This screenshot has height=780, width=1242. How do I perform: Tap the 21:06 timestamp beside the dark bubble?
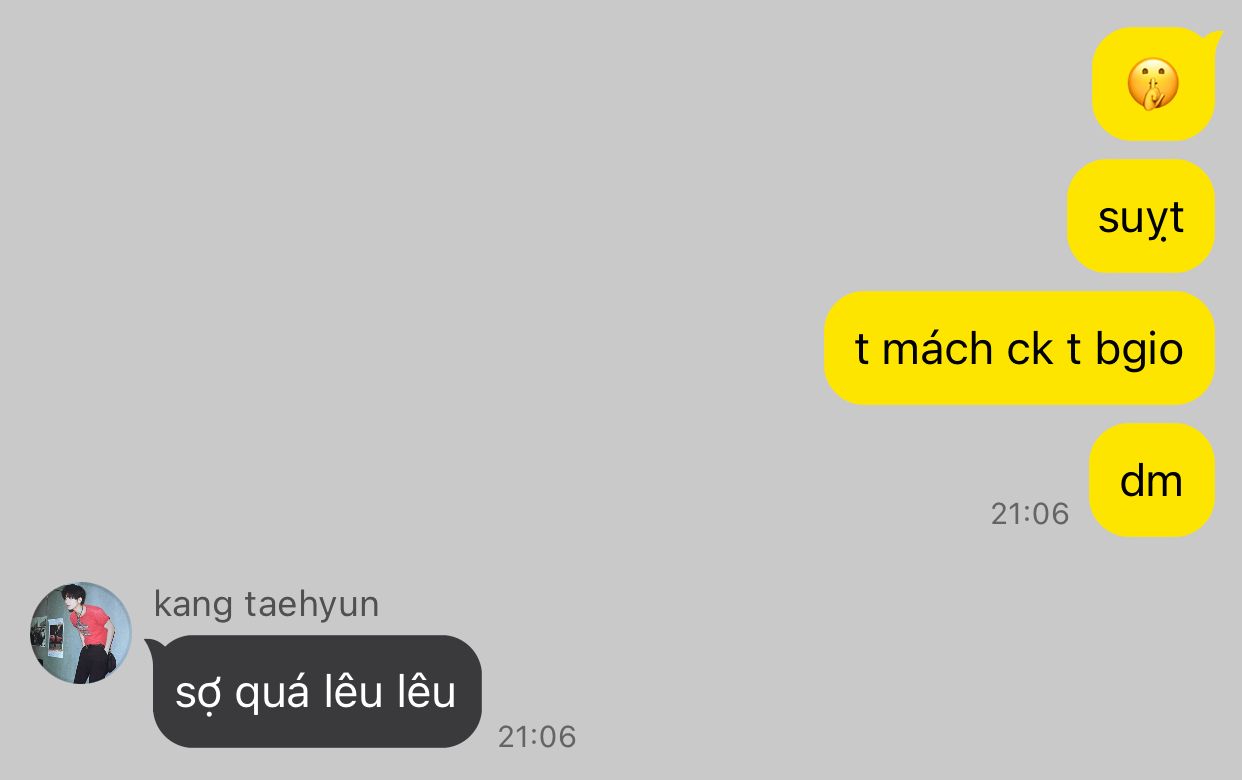tap(537, 737)
